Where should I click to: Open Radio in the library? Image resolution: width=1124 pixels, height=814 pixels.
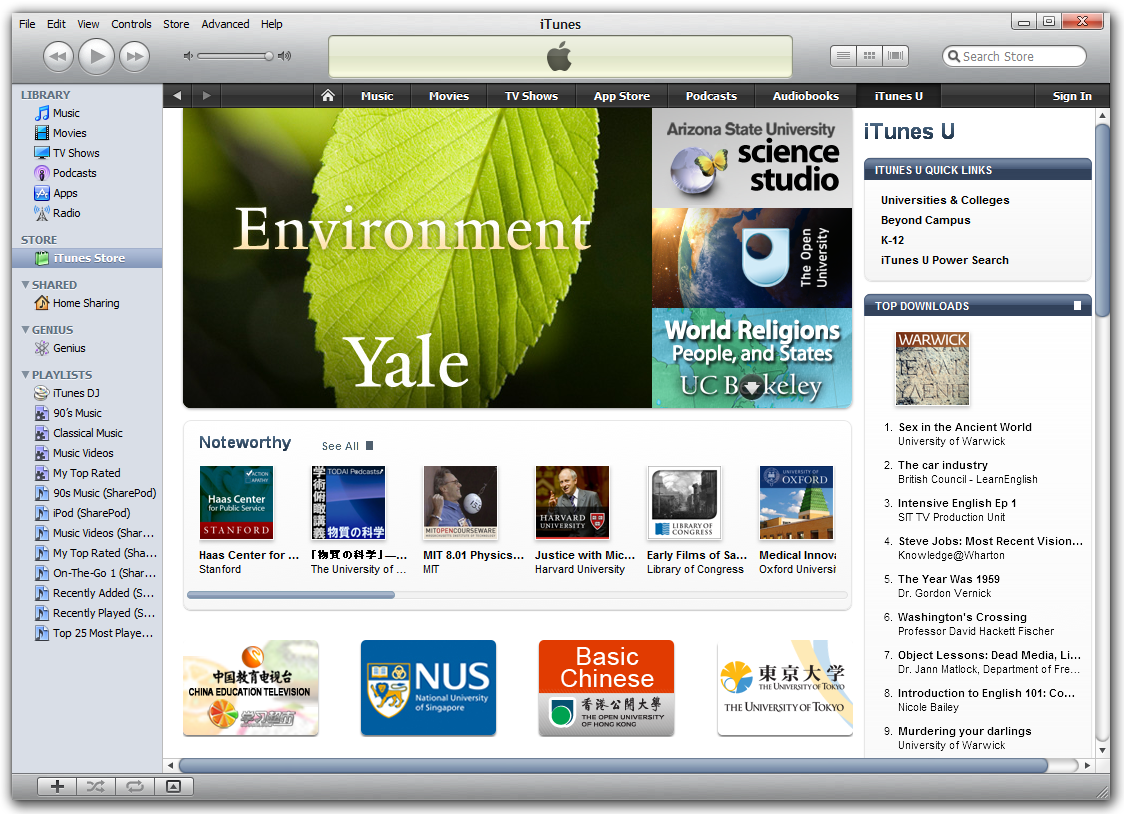coord(67,214)
